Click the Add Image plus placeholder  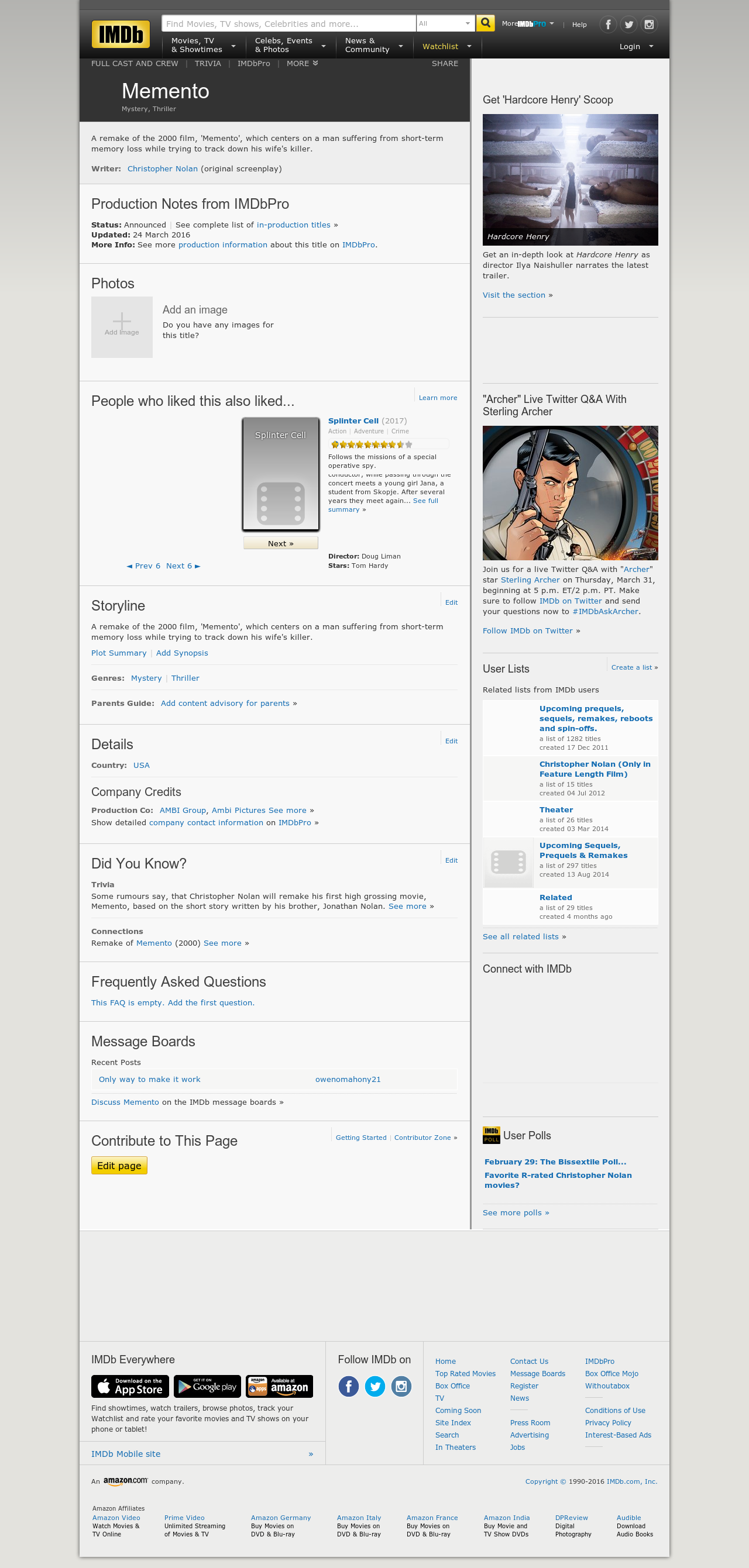click(x=122, y=327)
